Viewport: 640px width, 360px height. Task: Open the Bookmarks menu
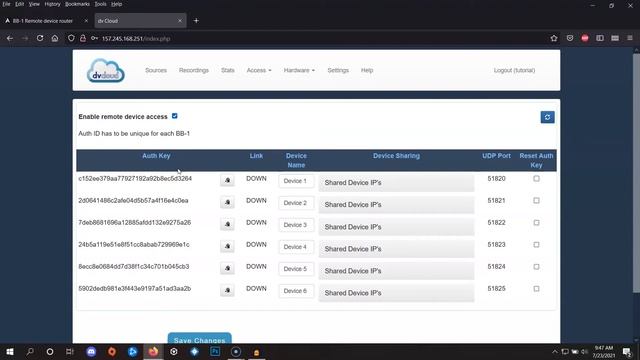point(77,4)
